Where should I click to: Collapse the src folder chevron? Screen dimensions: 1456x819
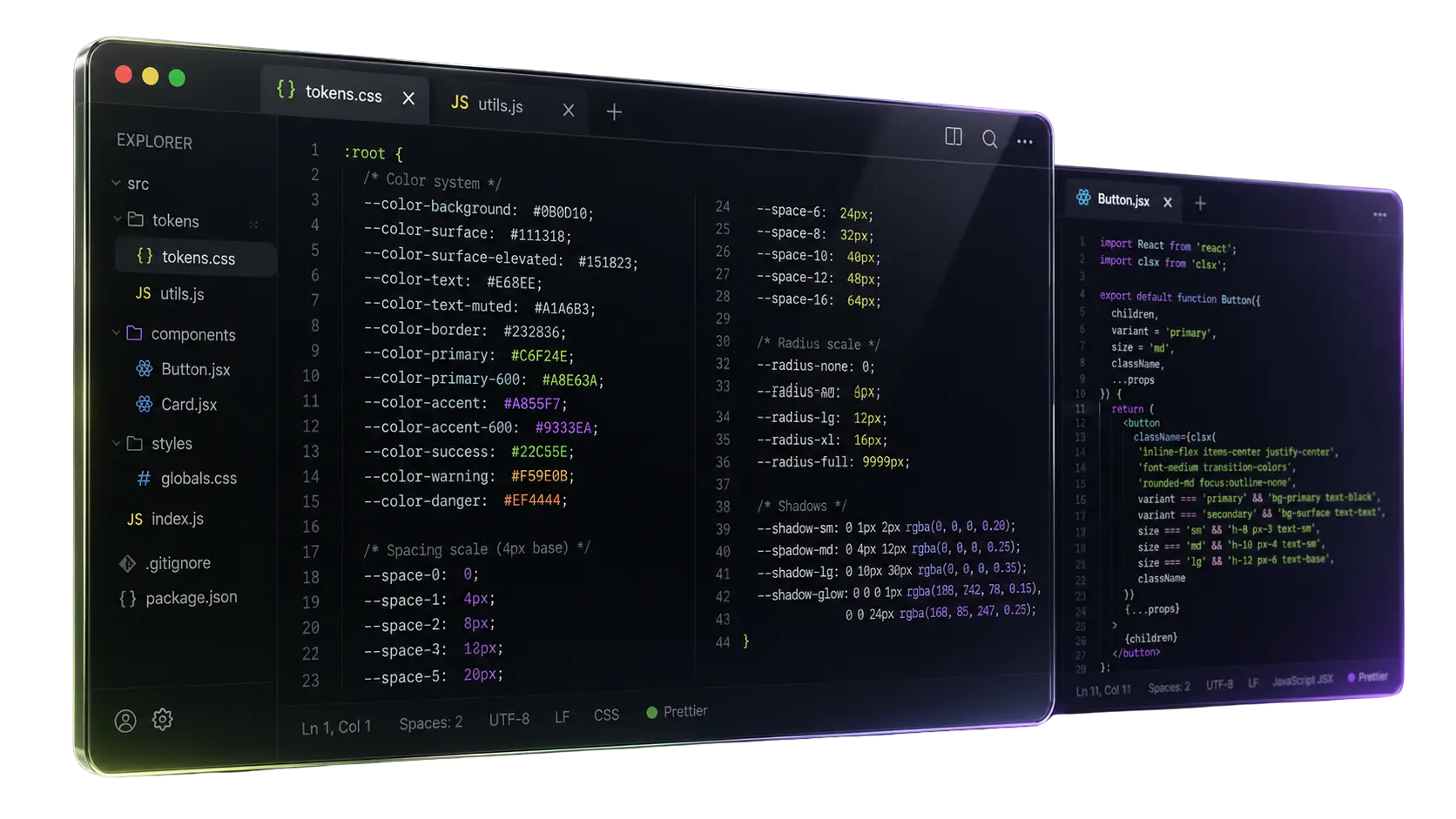click(116, 183)
